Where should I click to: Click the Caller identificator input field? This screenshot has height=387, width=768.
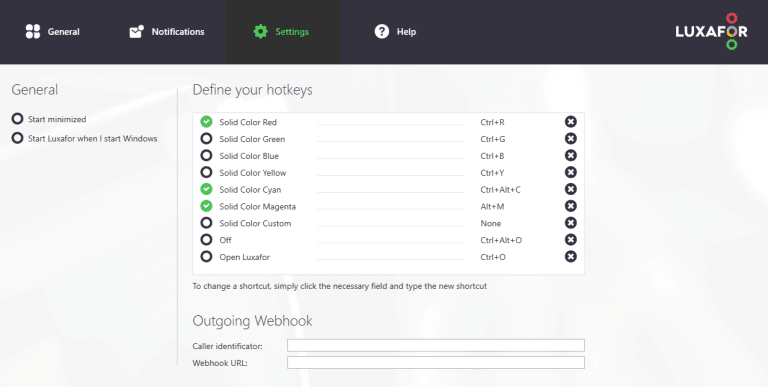pyautogui.click(x=436, y=345)
